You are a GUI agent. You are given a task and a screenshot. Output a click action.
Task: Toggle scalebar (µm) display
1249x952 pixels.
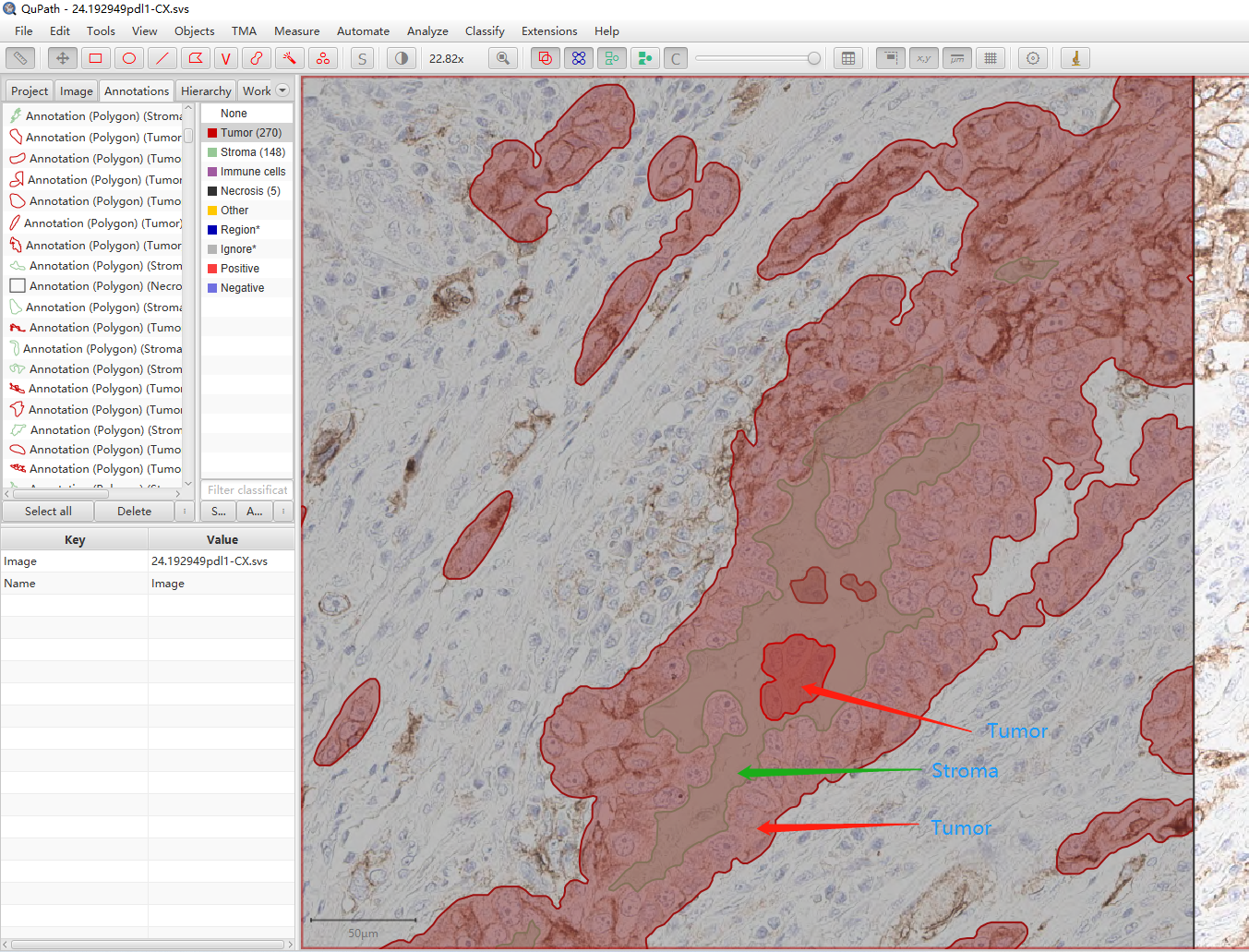(x=957, y=58)
